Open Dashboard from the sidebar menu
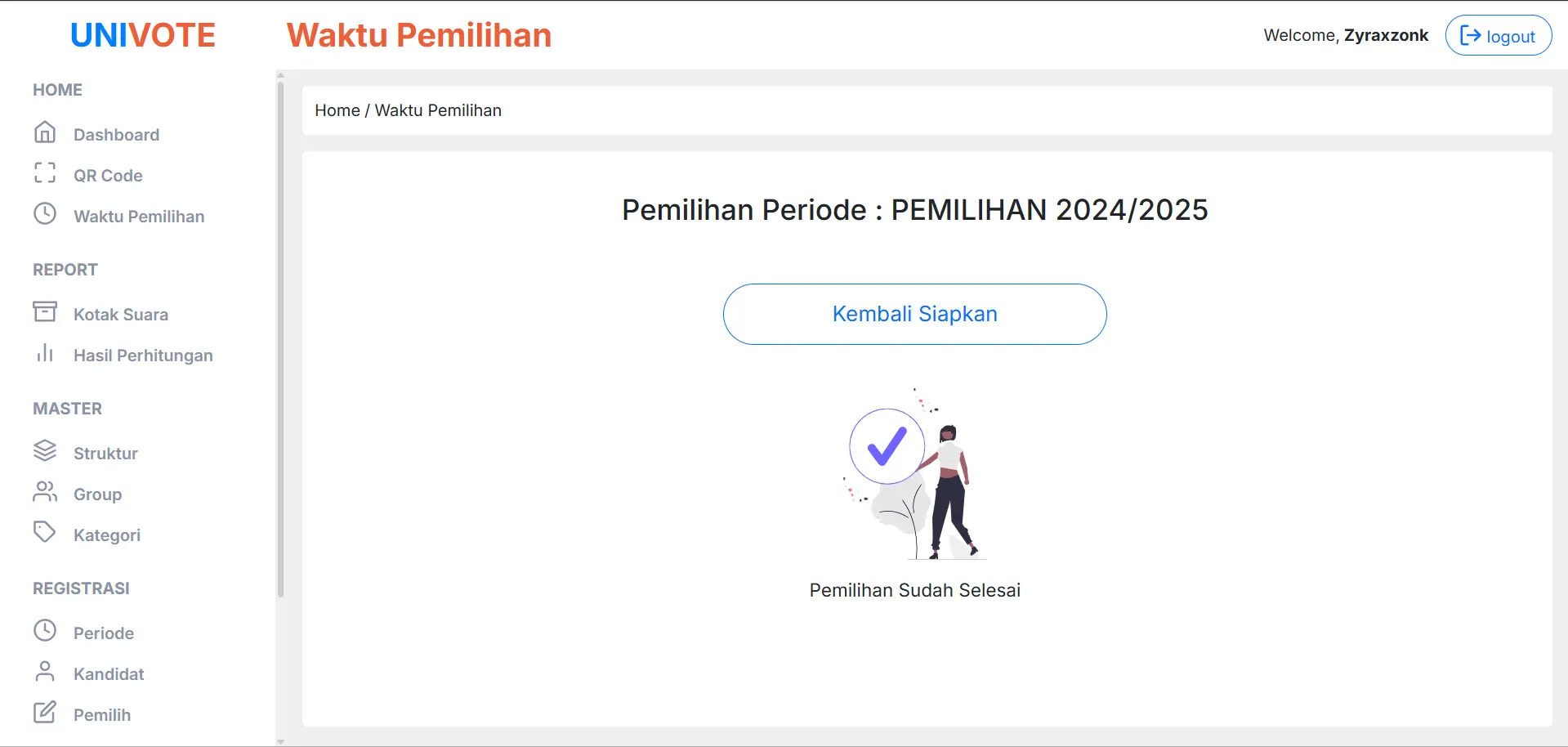Image resolution: width=1568 pixels, height=747 pixels. click(x=117, y=134)
